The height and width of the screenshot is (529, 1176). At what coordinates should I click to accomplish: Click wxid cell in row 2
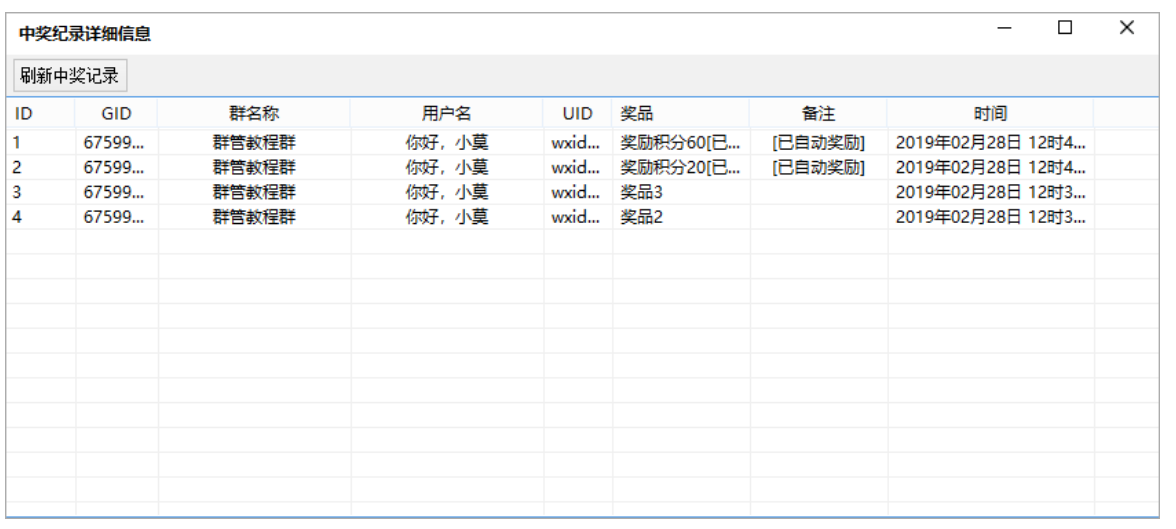pos(578,167)
